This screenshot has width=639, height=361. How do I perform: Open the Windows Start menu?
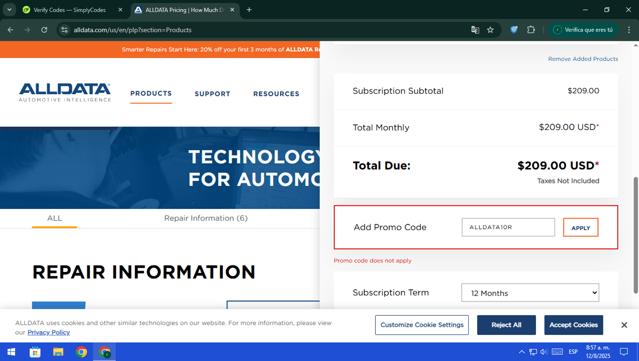tap(11, 352)
